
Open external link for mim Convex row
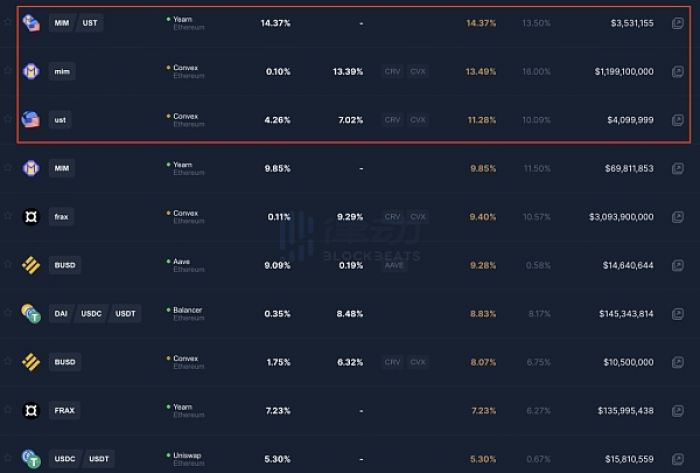[x=677, y=71]
